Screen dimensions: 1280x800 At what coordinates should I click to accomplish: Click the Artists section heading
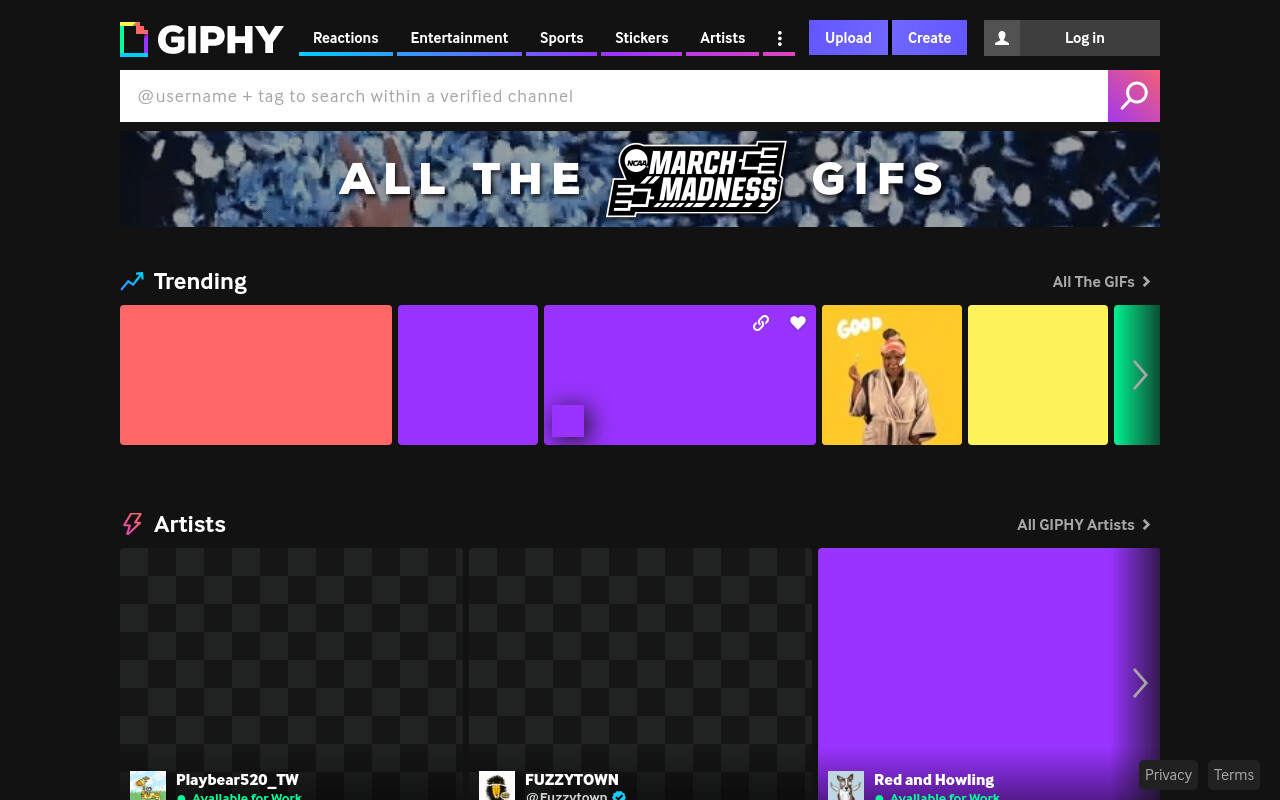tap(190, 524)
